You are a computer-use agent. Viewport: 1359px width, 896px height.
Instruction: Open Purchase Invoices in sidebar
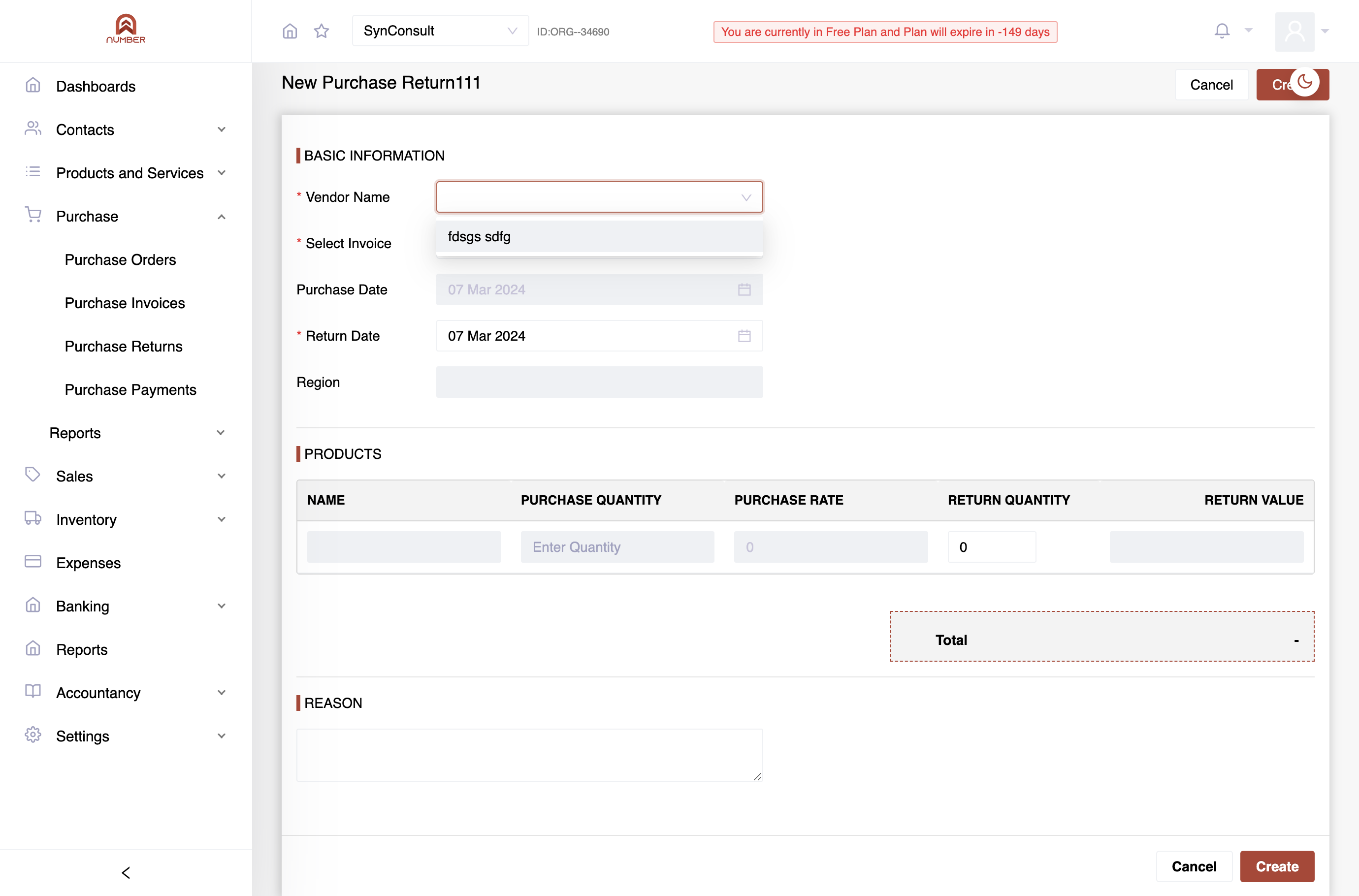coord(125,303)
